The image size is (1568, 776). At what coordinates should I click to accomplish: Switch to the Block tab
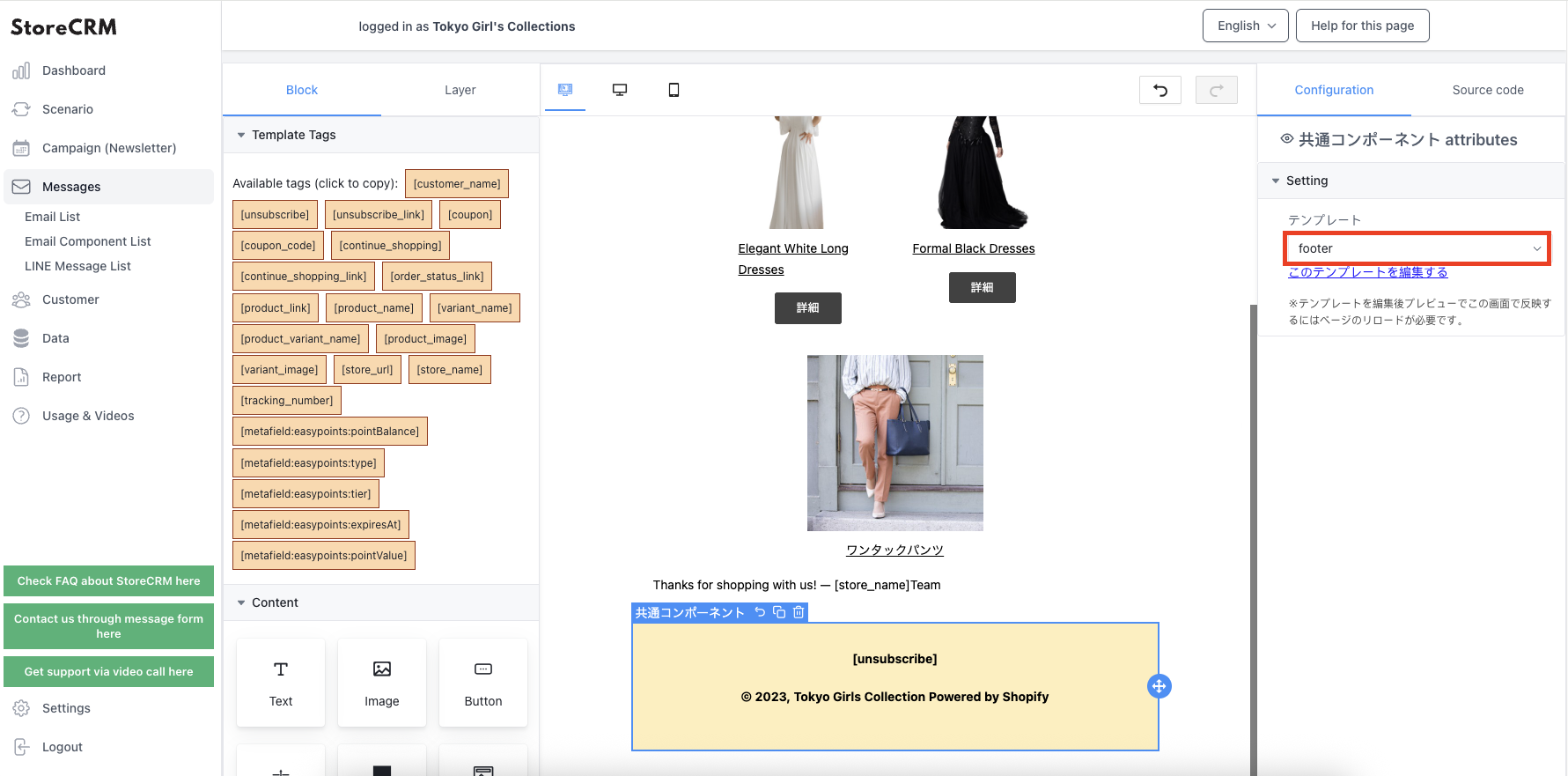click(x=302, y=90)
